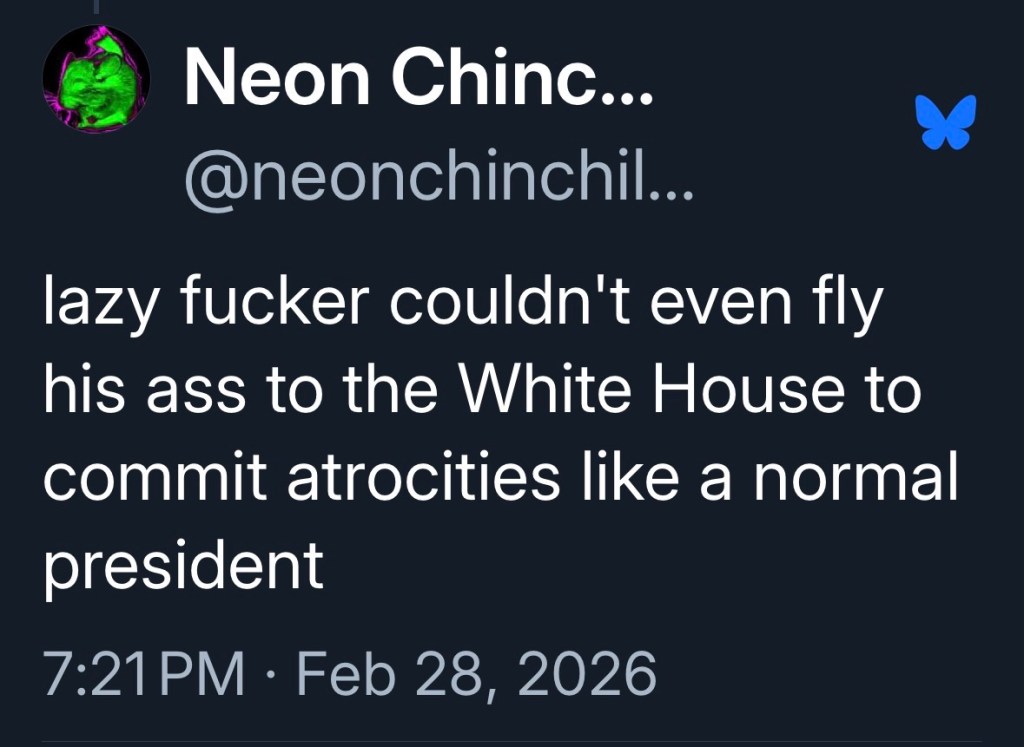The height and width of the screenshot is (747, 1024).
Task: Click the word atrocities in the post
Action: (423, 478)
